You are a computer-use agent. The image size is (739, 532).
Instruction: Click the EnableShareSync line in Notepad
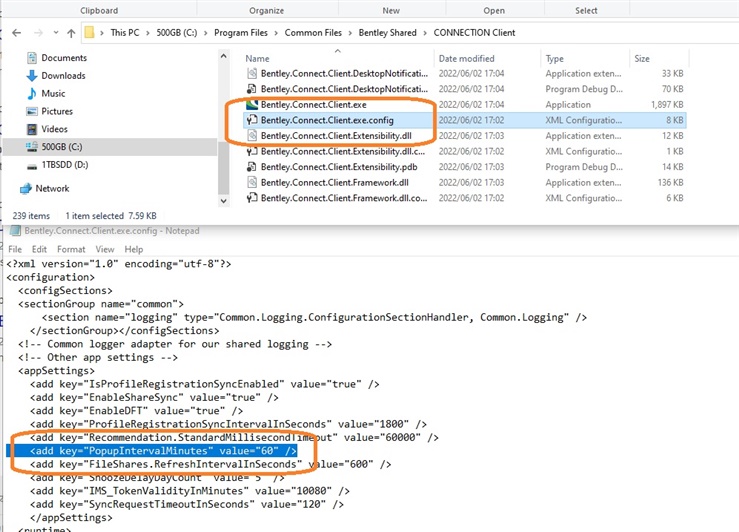click(x=154, y=397)
